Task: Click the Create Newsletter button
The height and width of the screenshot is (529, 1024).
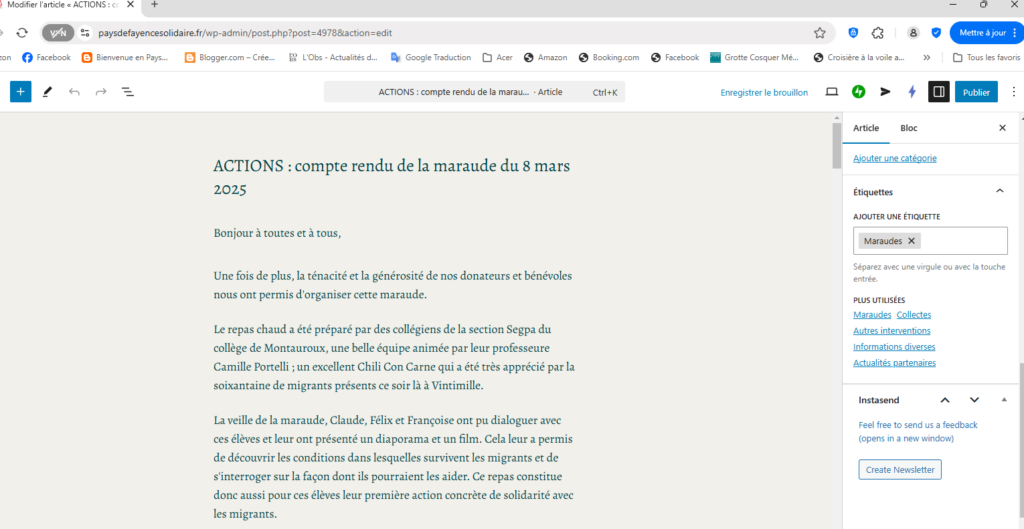Action: [x=899, y=469]
